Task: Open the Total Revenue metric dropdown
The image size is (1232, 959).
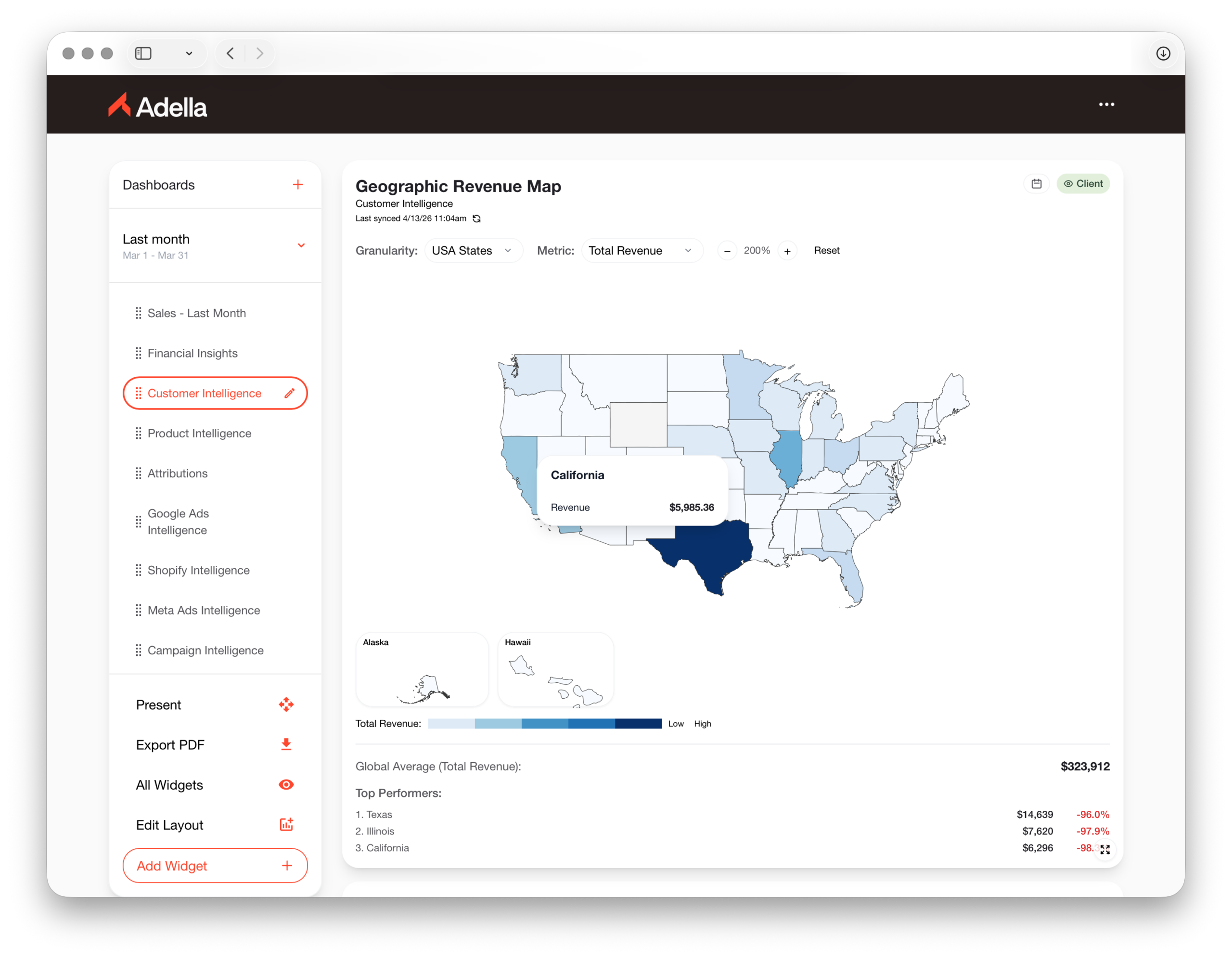Action: pyautogui.click(x=642, y=251)
